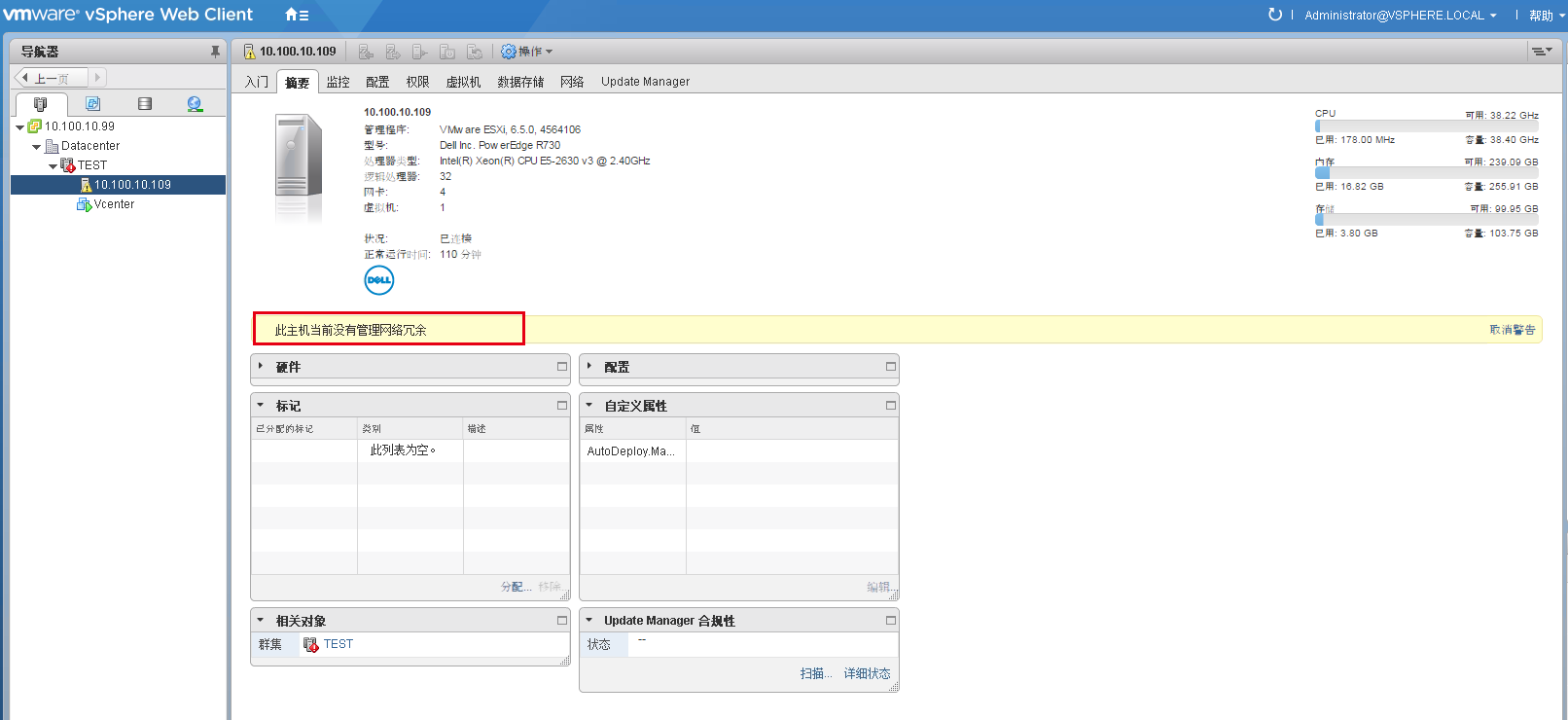Open the Storage inventory tab

click(x=145, y=104)
